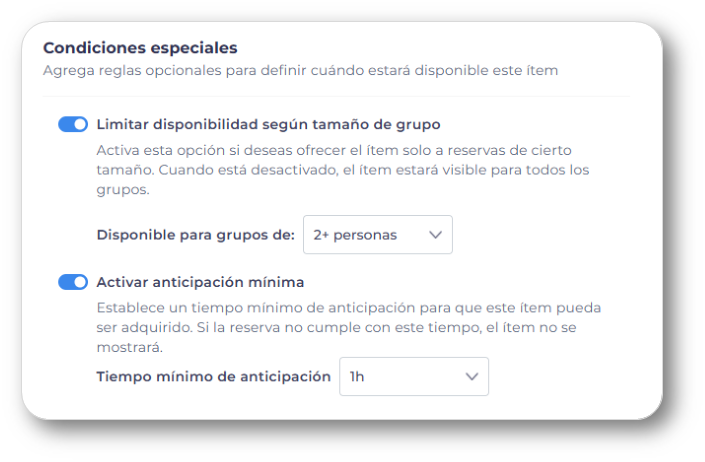The image size is (705, 462).
Task: Click the white knob of the group size toggle
Action: 80,125
